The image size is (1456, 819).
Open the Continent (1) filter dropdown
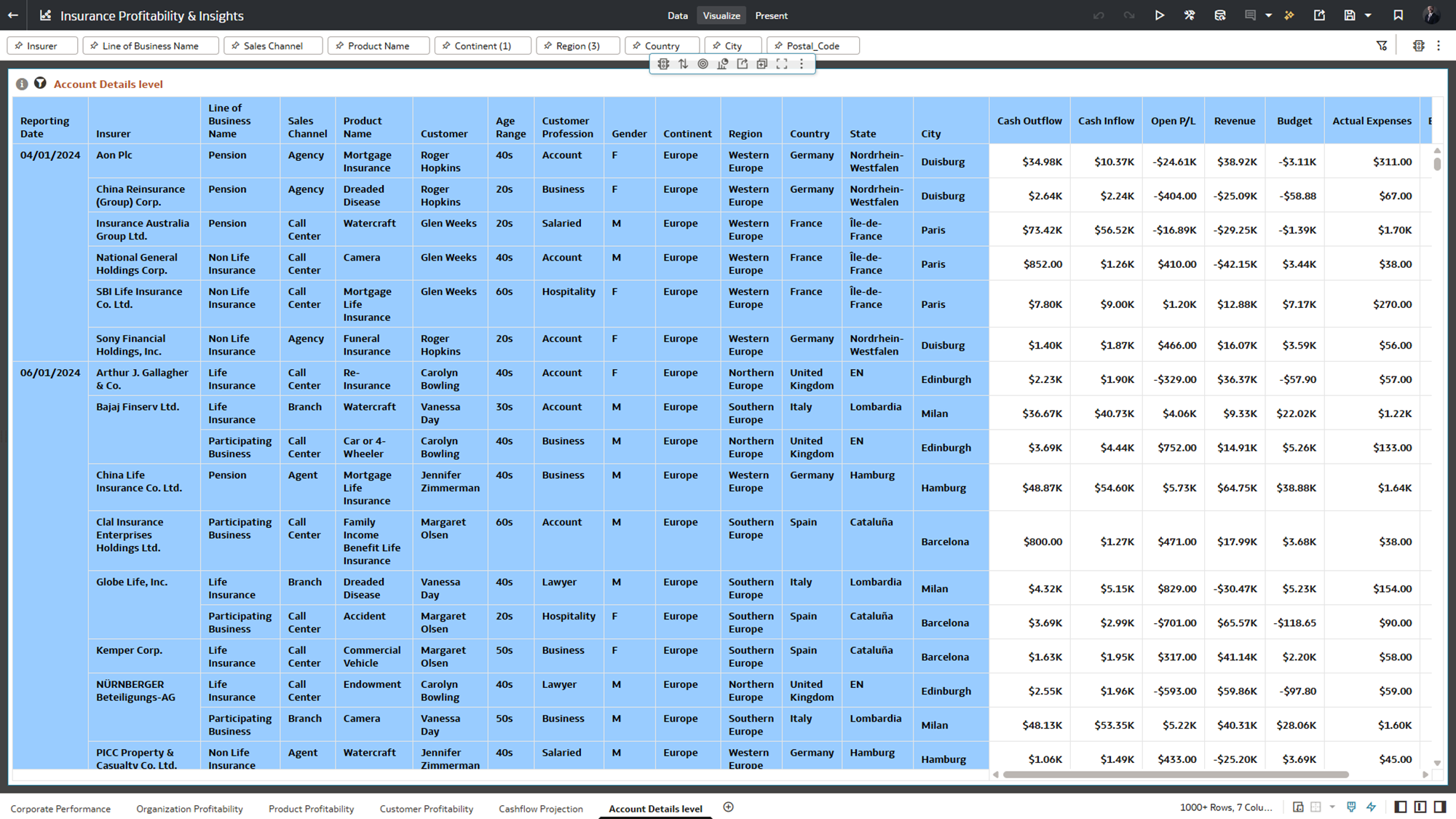pos(483,46)
